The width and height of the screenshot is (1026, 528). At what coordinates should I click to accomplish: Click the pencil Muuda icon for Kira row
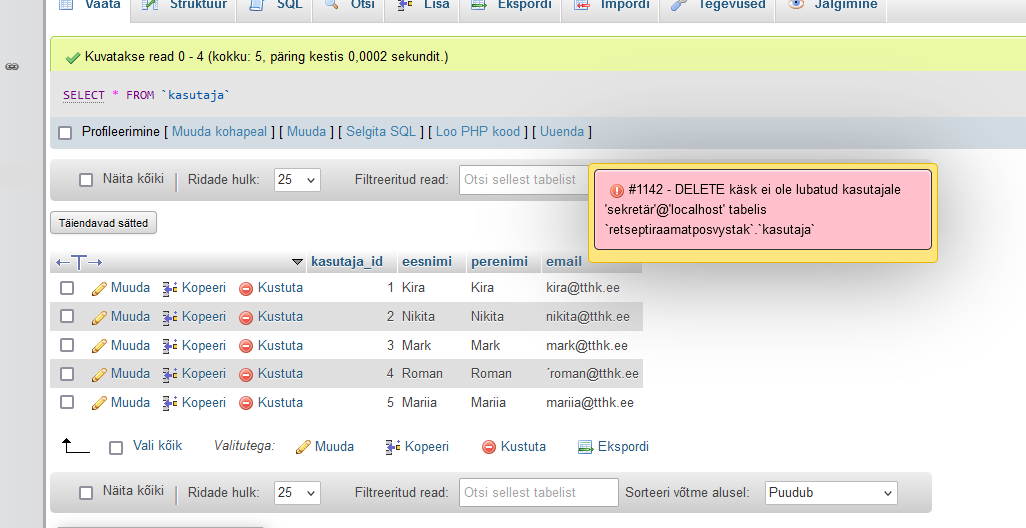99,288
